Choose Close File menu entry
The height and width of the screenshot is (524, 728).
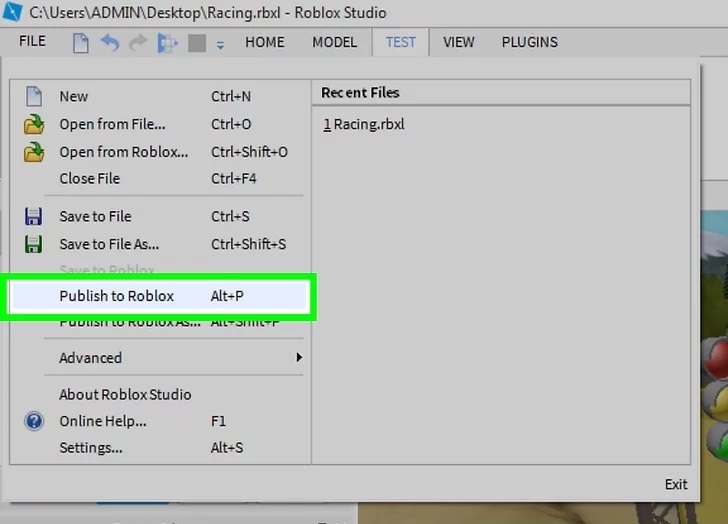(158, 178)
